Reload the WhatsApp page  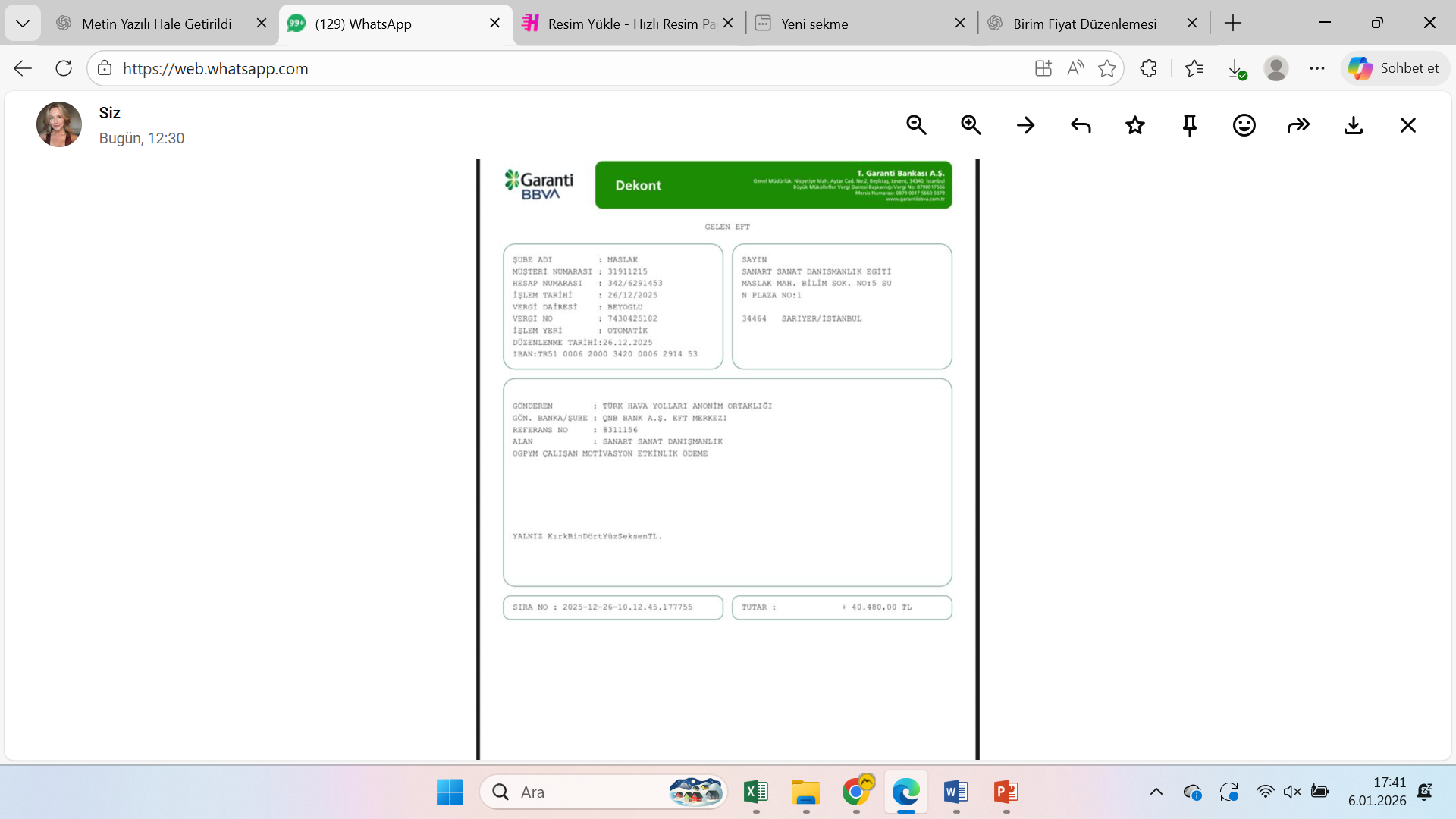pyautogui.click(x=64, y=68)
